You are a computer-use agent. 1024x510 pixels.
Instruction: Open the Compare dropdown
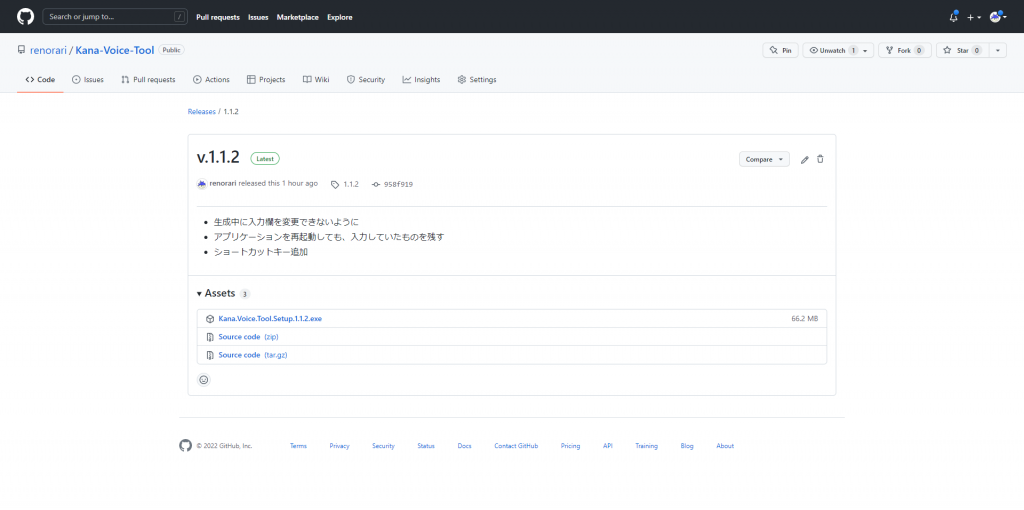pyautogui.click(x=764, y=159)
